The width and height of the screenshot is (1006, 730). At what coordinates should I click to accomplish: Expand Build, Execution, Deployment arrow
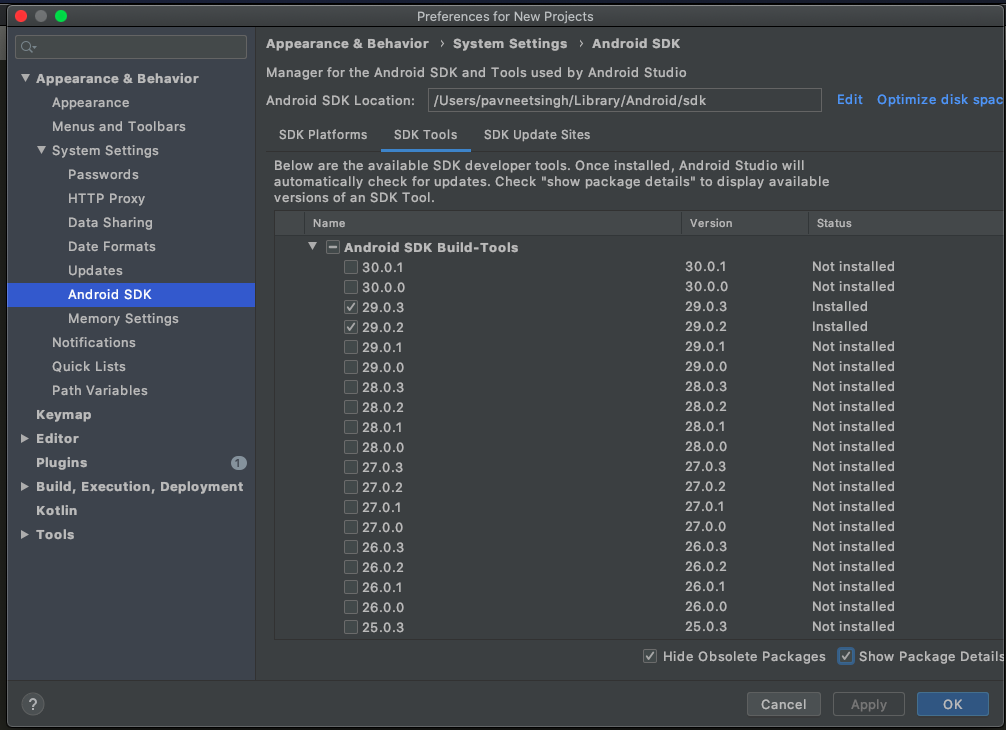point(24,487)
